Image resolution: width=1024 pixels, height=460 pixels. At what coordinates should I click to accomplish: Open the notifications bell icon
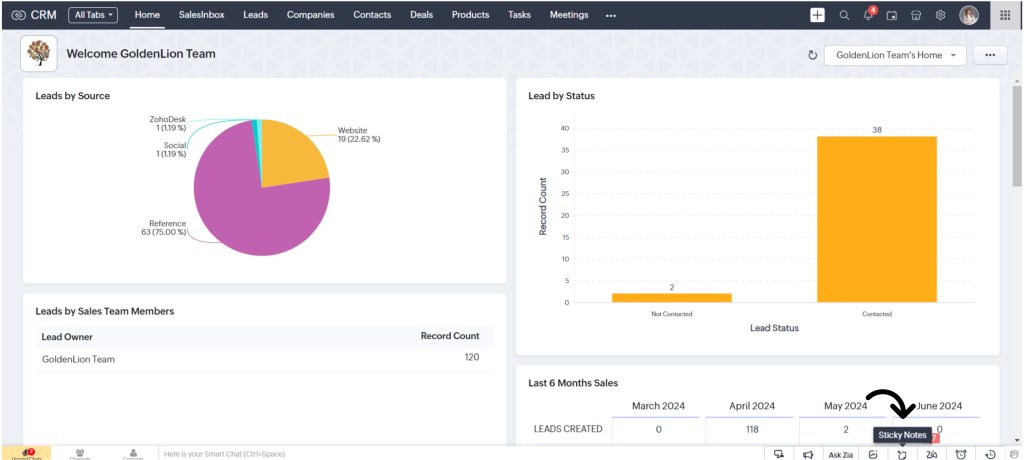[868, 15]
